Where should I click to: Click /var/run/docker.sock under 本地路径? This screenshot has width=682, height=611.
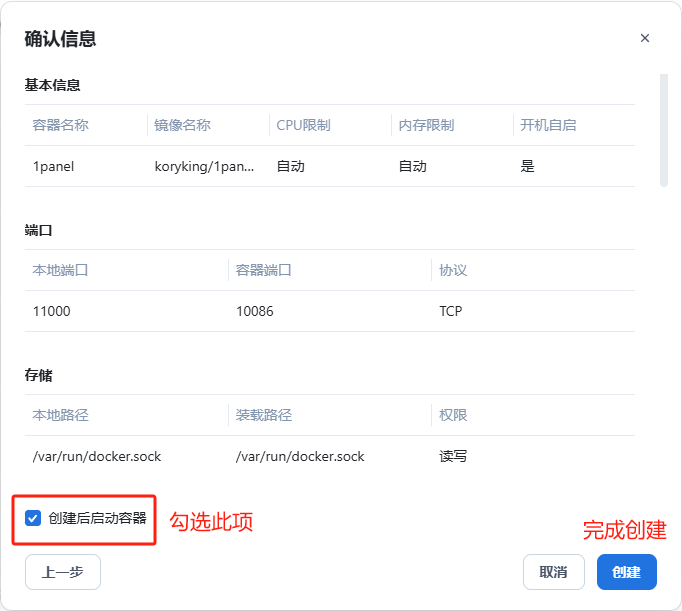click(x=97, y=456)
